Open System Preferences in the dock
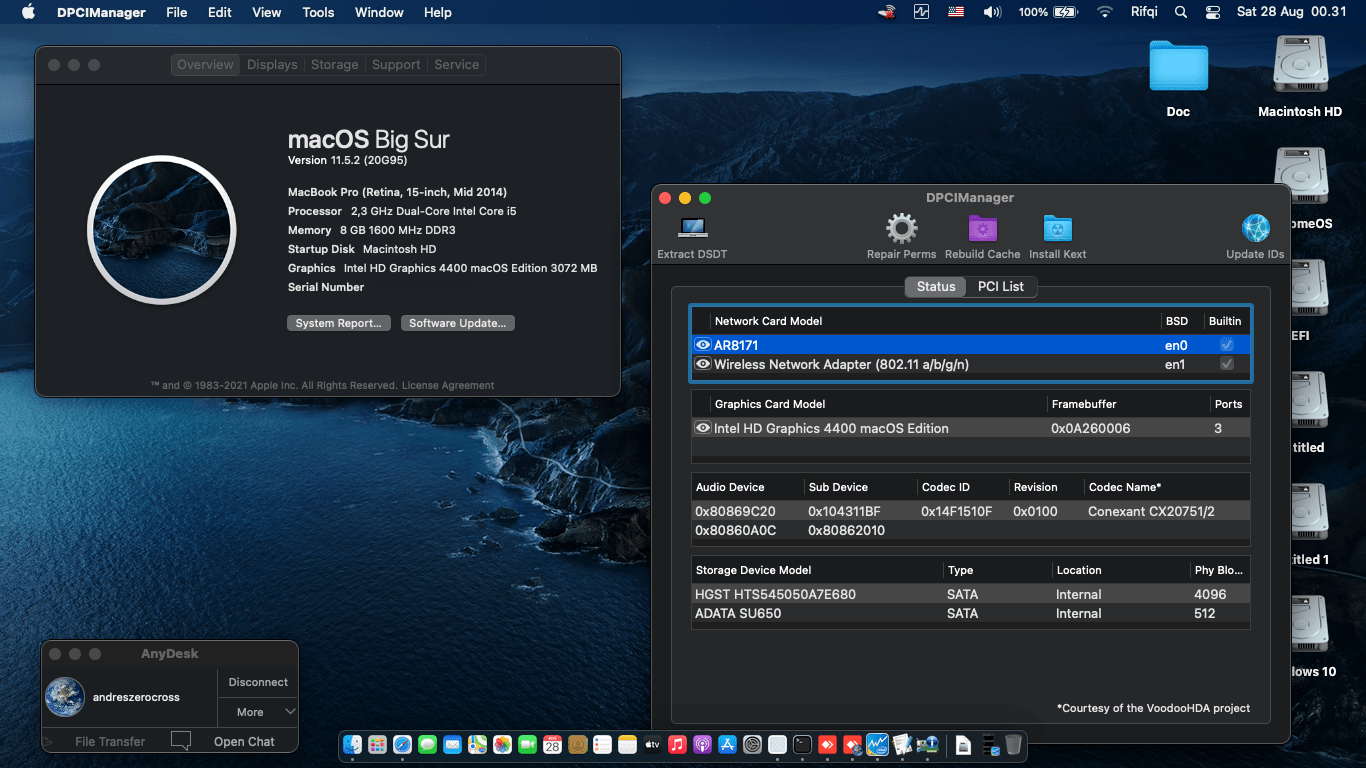Screen dimensions: 1366x768 [x=752, y=744]
